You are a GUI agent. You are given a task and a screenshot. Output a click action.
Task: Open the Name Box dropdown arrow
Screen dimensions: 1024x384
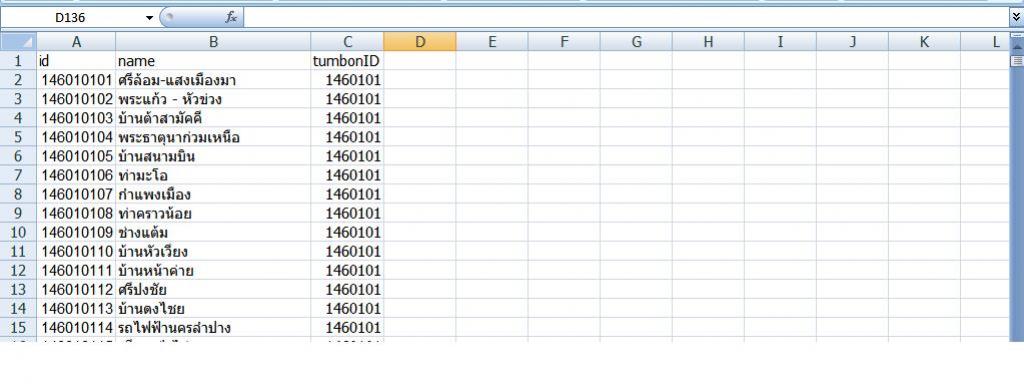pos(150,18)
